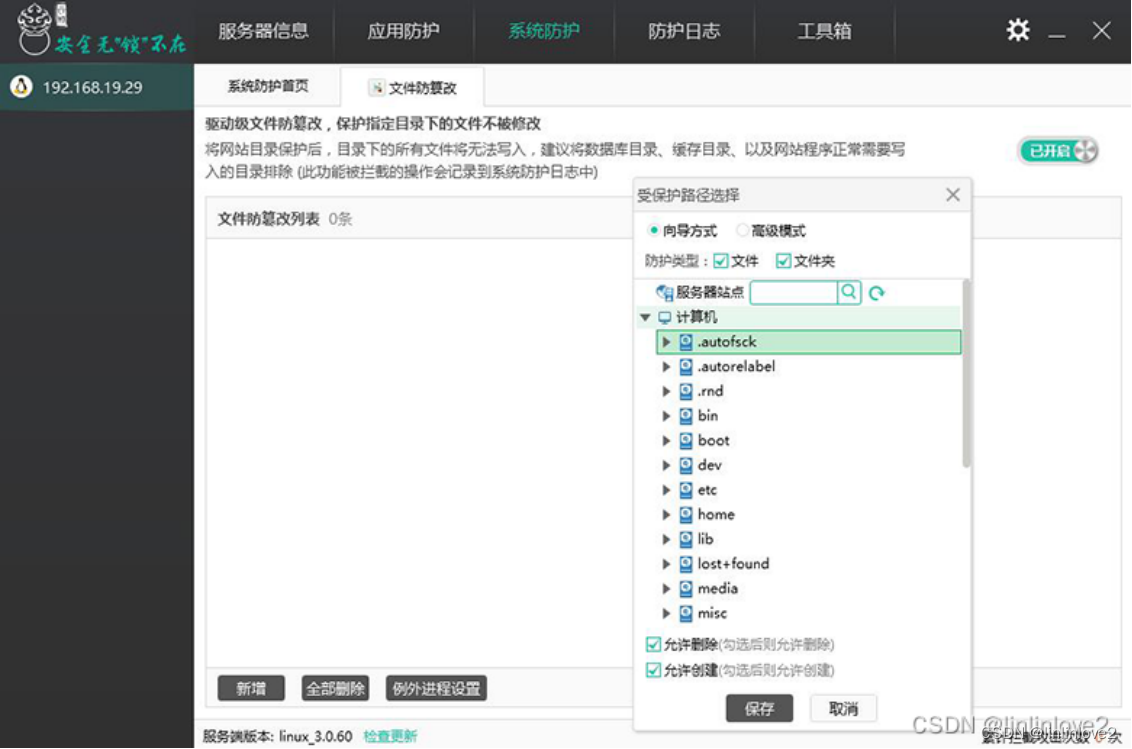The width and height of the screenshot is (1132, 749).
Task: Click the home folder icon
Action: click(x=686, y=514)
